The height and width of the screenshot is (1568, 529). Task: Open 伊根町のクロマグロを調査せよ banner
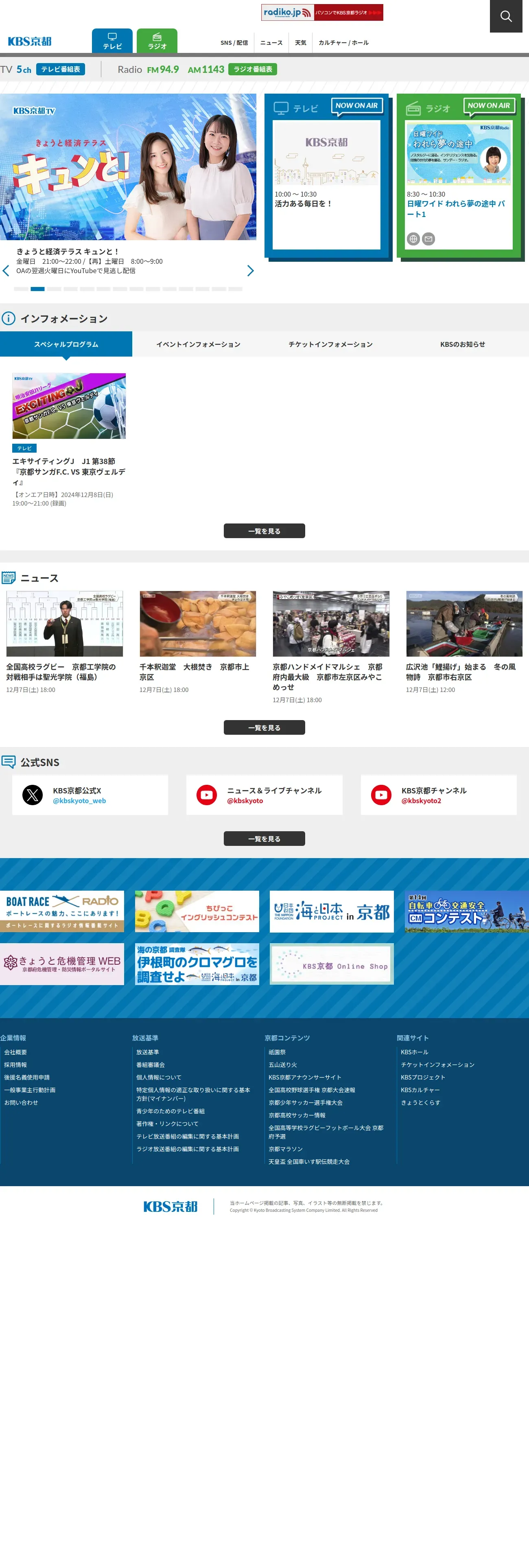pos(197,964)
